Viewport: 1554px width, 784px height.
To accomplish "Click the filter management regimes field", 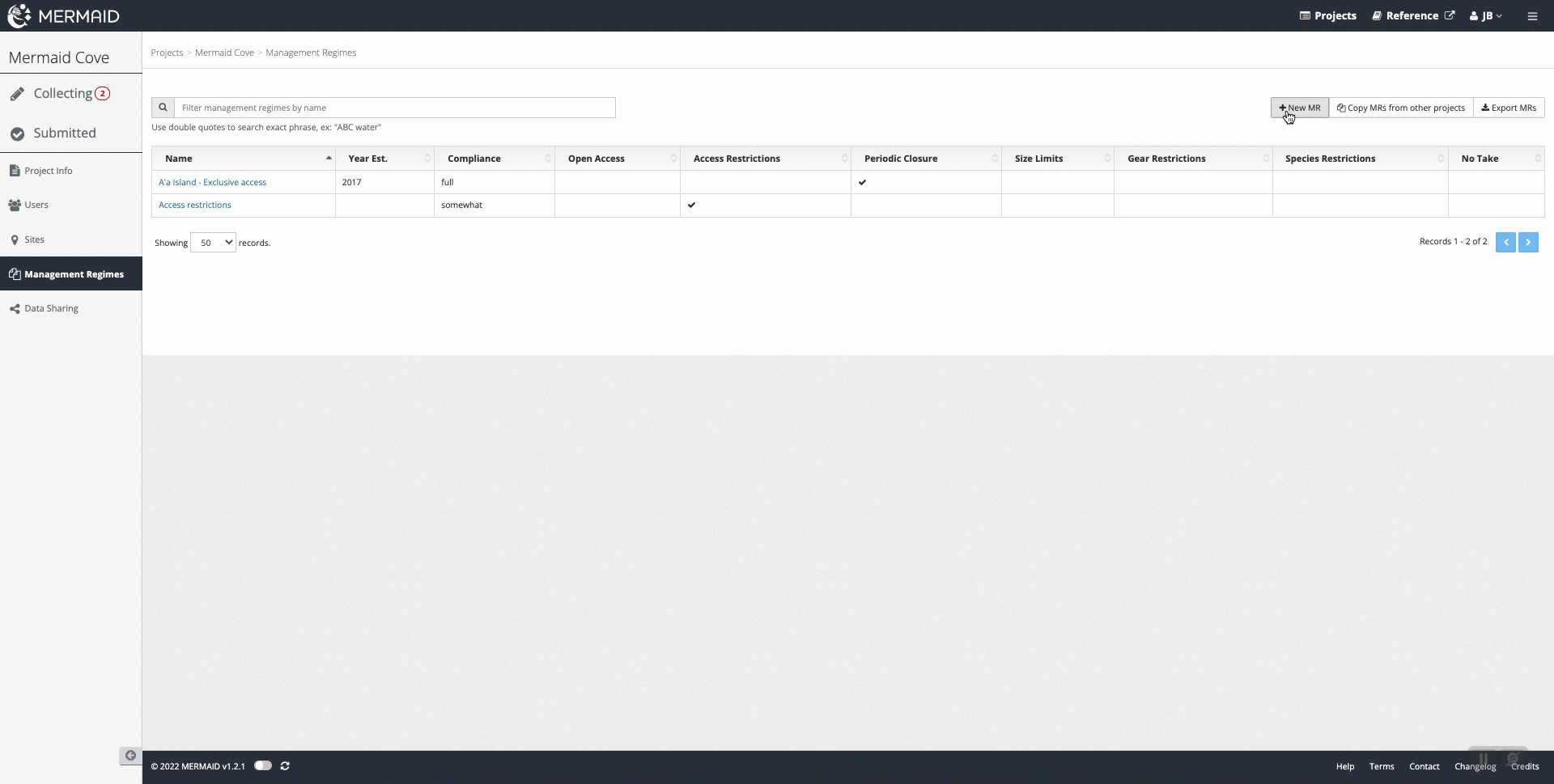I will coord(395,108).
